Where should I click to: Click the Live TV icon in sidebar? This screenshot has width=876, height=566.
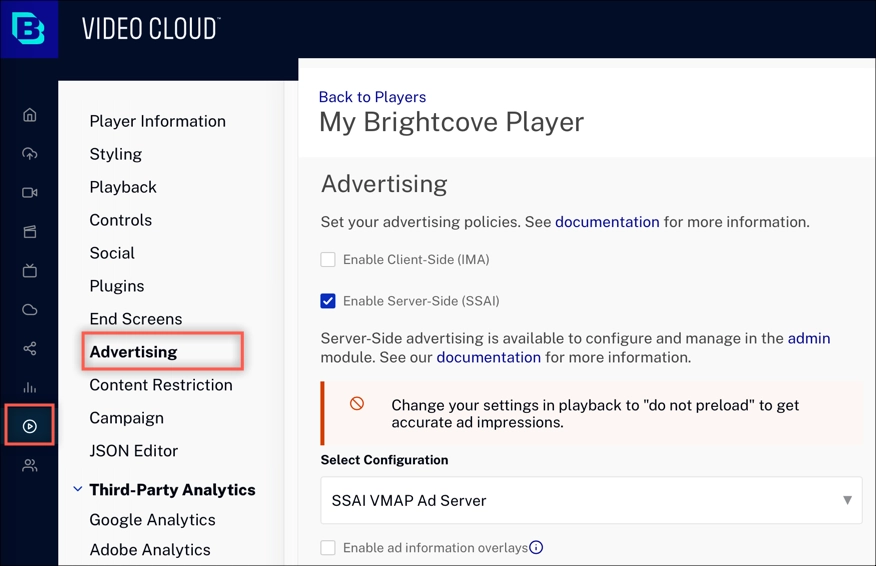pyautogui.click(x=30, y=271)
